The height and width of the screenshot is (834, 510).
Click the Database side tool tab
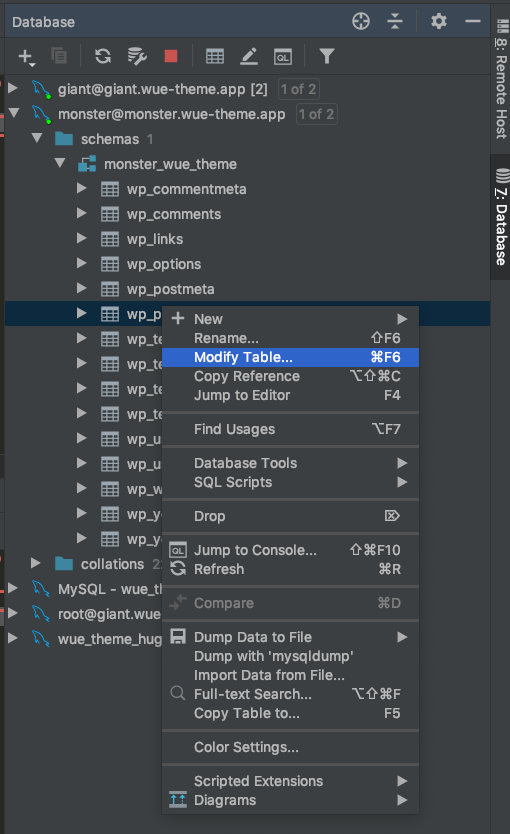click(x=501, y=216)
